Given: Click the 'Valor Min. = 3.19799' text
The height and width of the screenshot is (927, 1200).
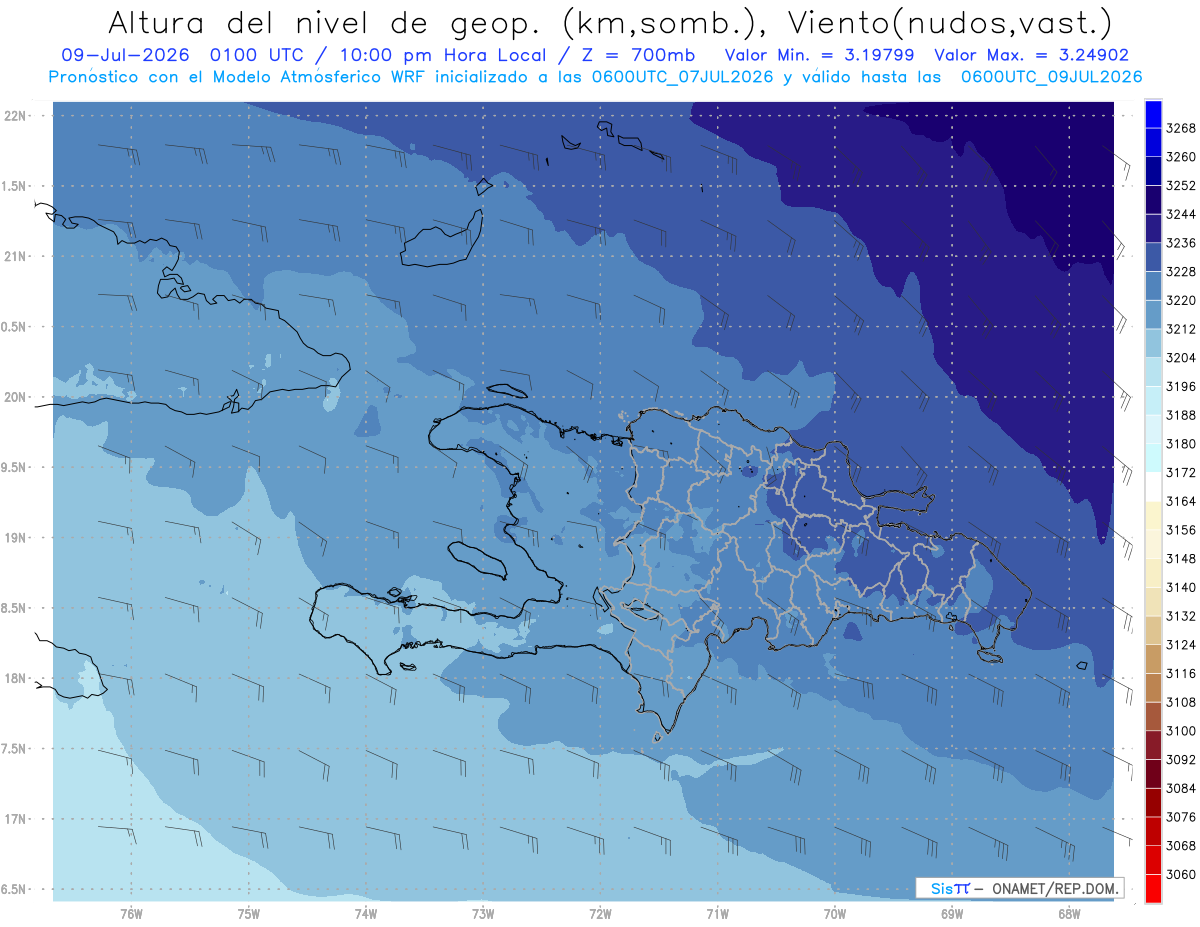Looking at the screenshot, I should (x=820, y=55).
